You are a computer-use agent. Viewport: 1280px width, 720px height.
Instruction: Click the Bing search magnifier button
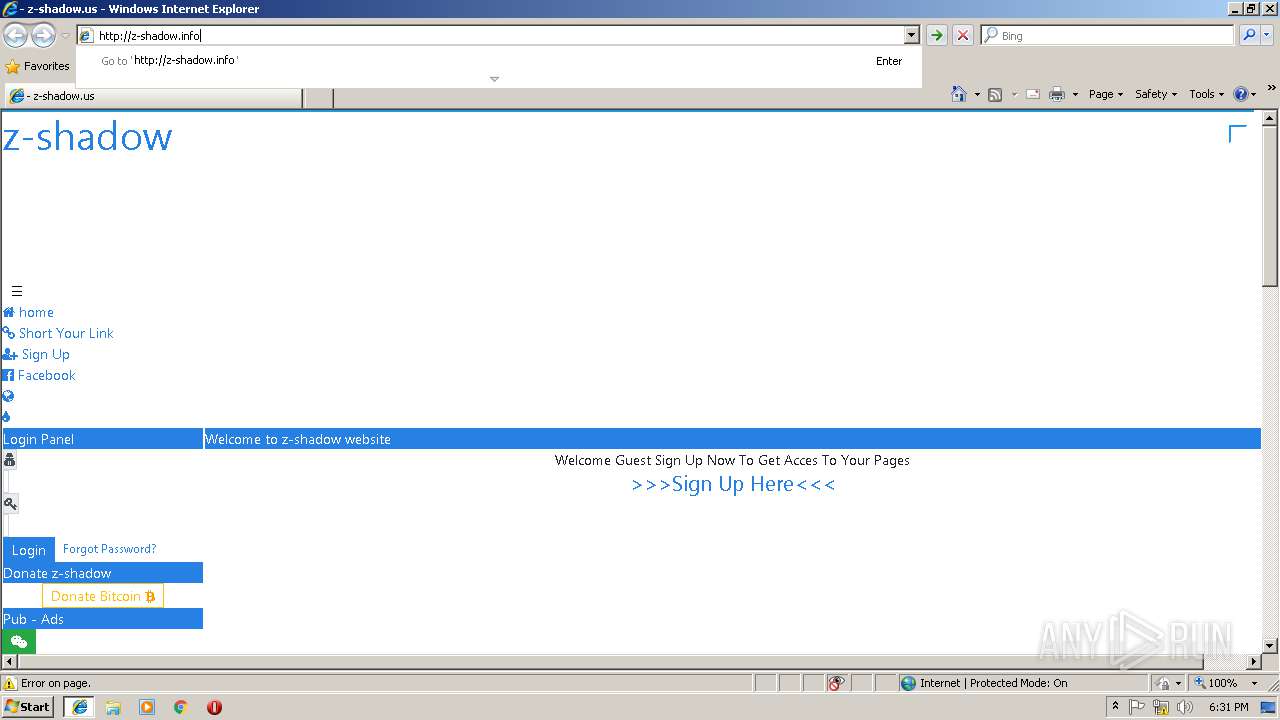[1249, 35]
